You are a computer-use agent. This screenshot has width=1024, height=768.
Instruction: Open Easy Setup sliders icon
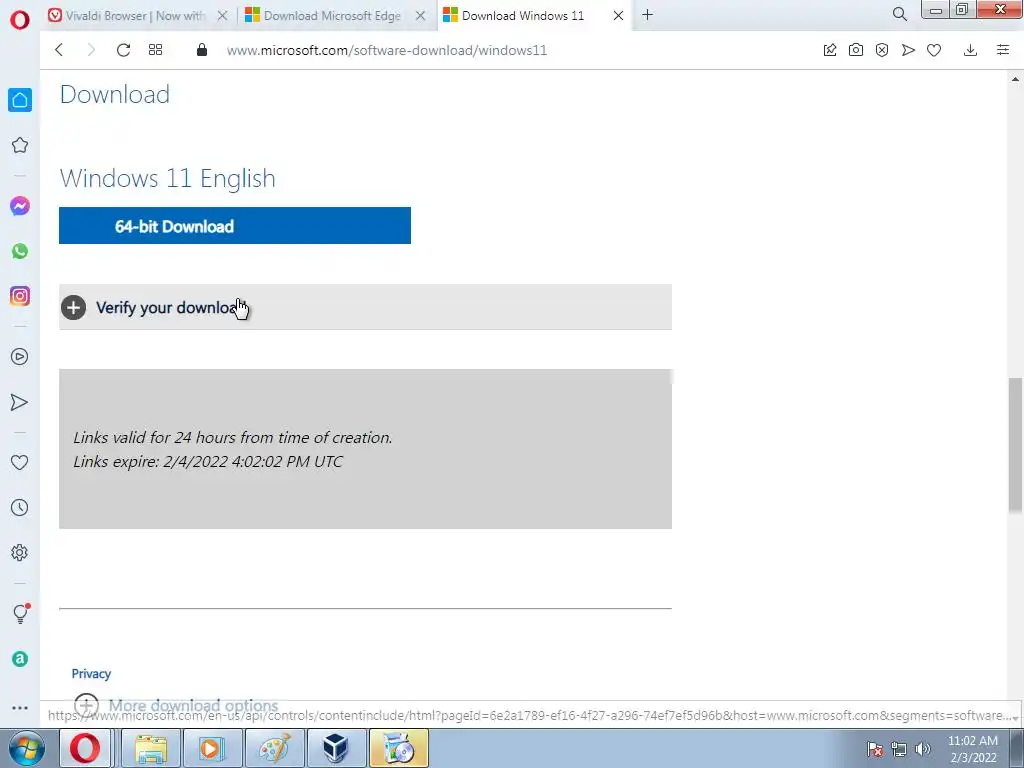(1003, 50)
